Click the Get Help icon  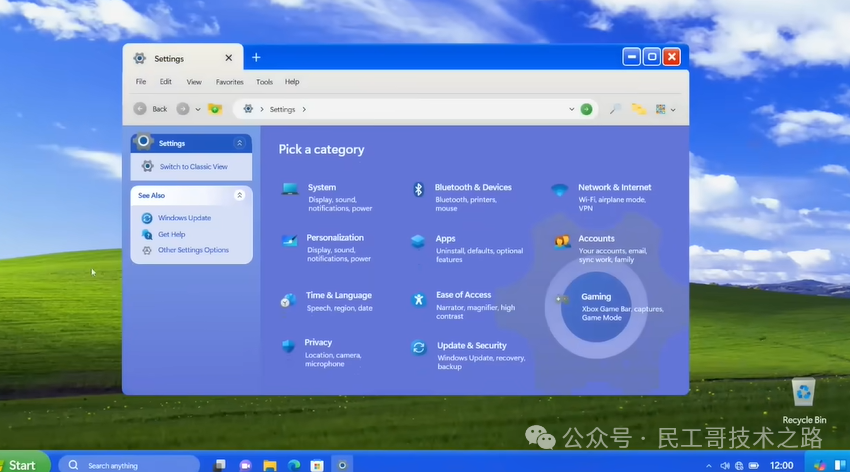pyautogui.click(x=147, y=234)
